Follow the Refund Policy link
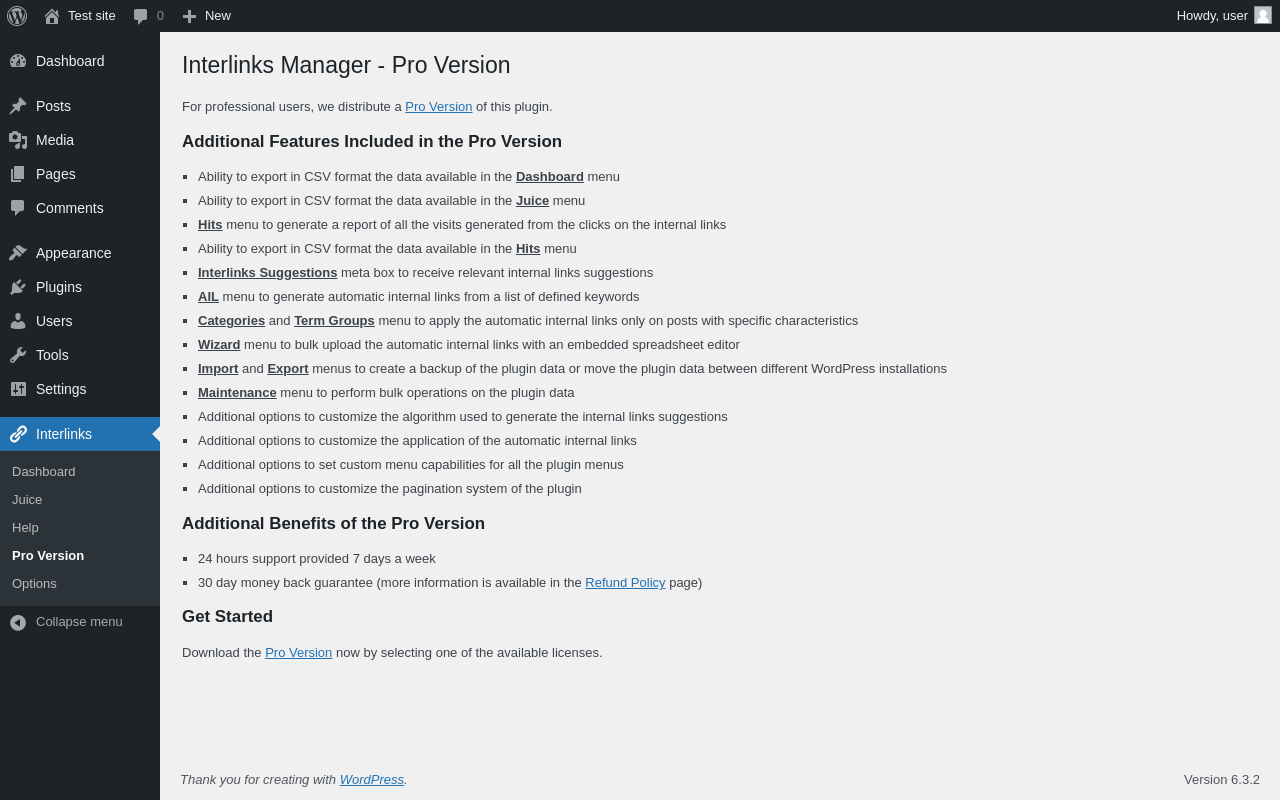Viewport: 1280px width, 800px height. pyautogui.click(x=625, y=583)
